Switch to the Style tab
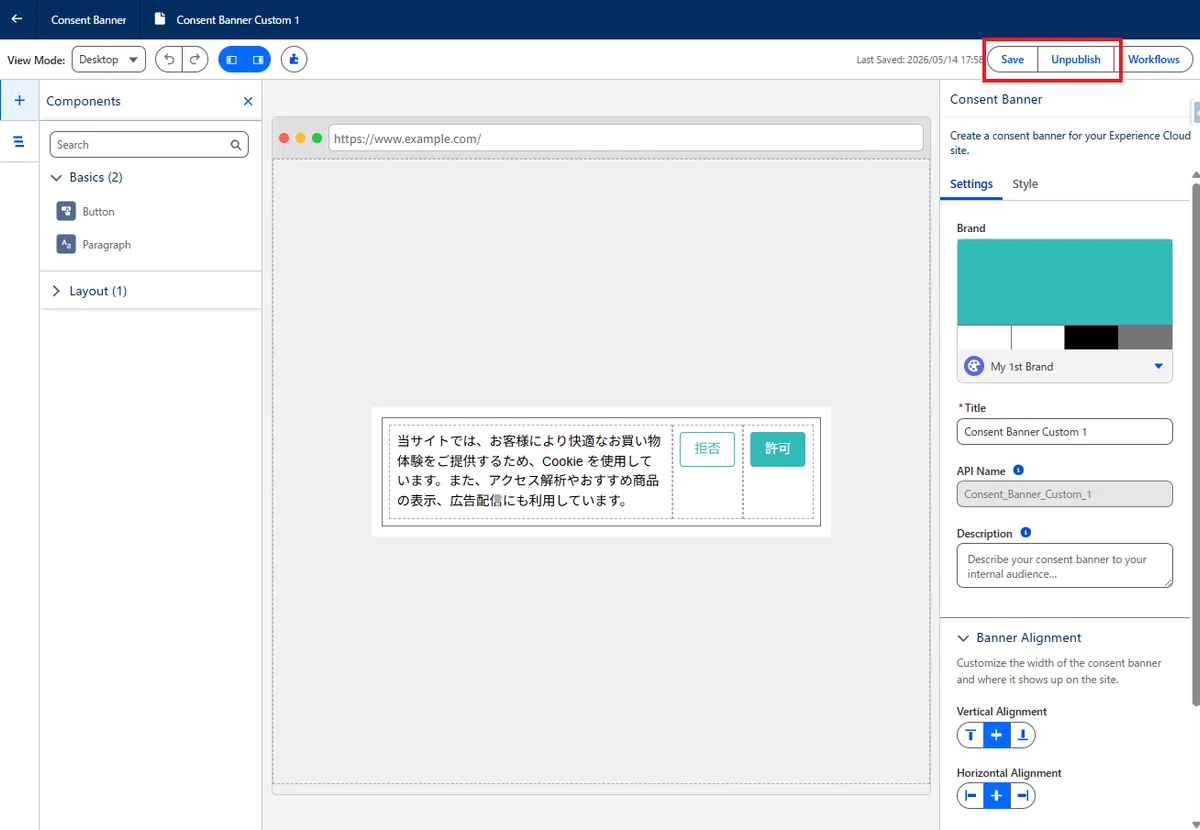This screenshot has height=830, width=1200. (x=1025, y=184)
